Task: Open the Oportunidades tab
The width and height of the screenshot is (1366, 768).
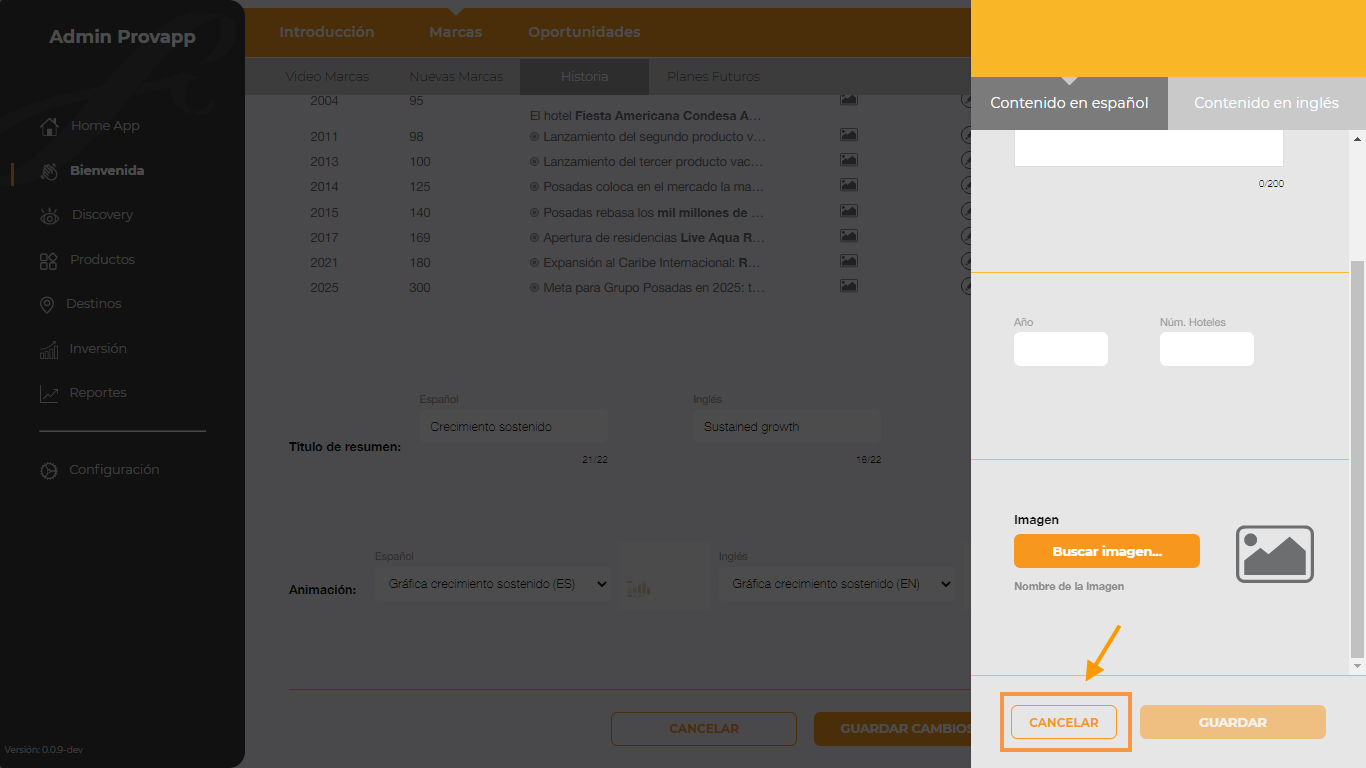Action: (x=584, y=32)
